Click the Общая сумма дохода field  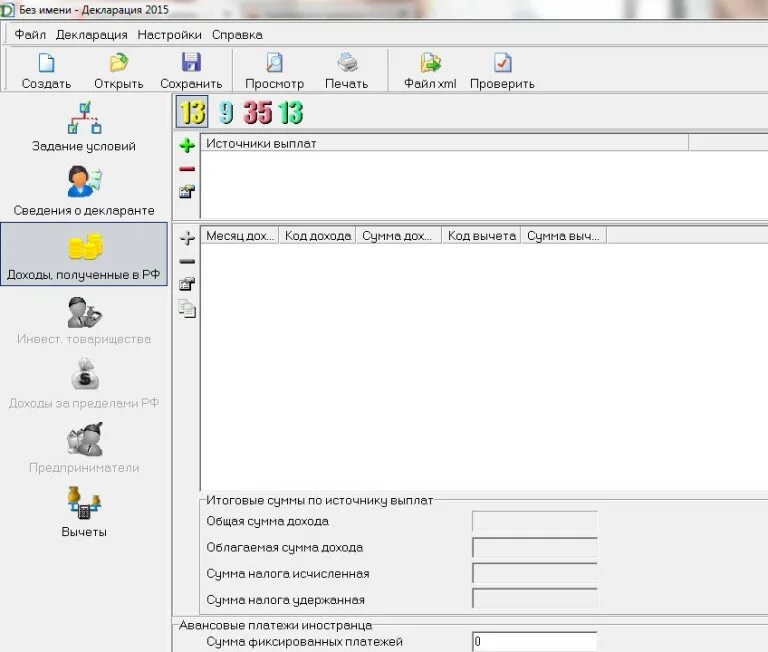535,521
